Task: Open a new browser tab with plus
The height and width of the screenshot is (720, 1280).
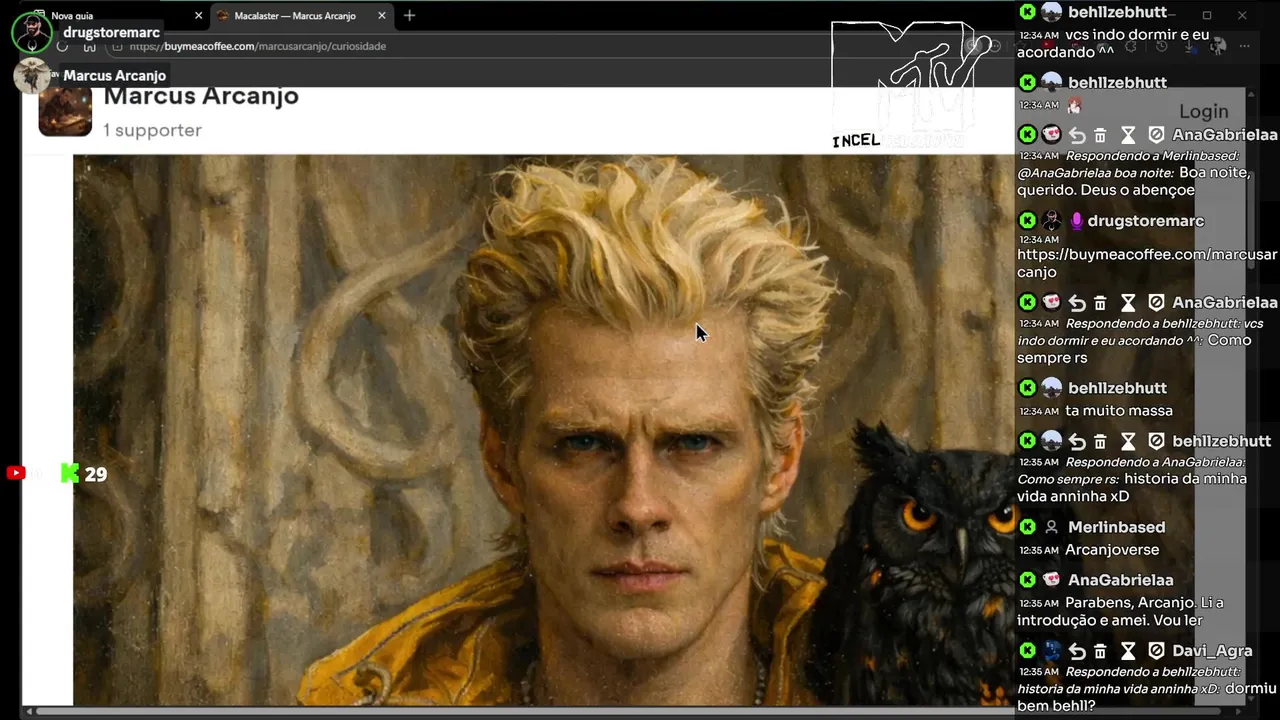Action: point(409,15)
